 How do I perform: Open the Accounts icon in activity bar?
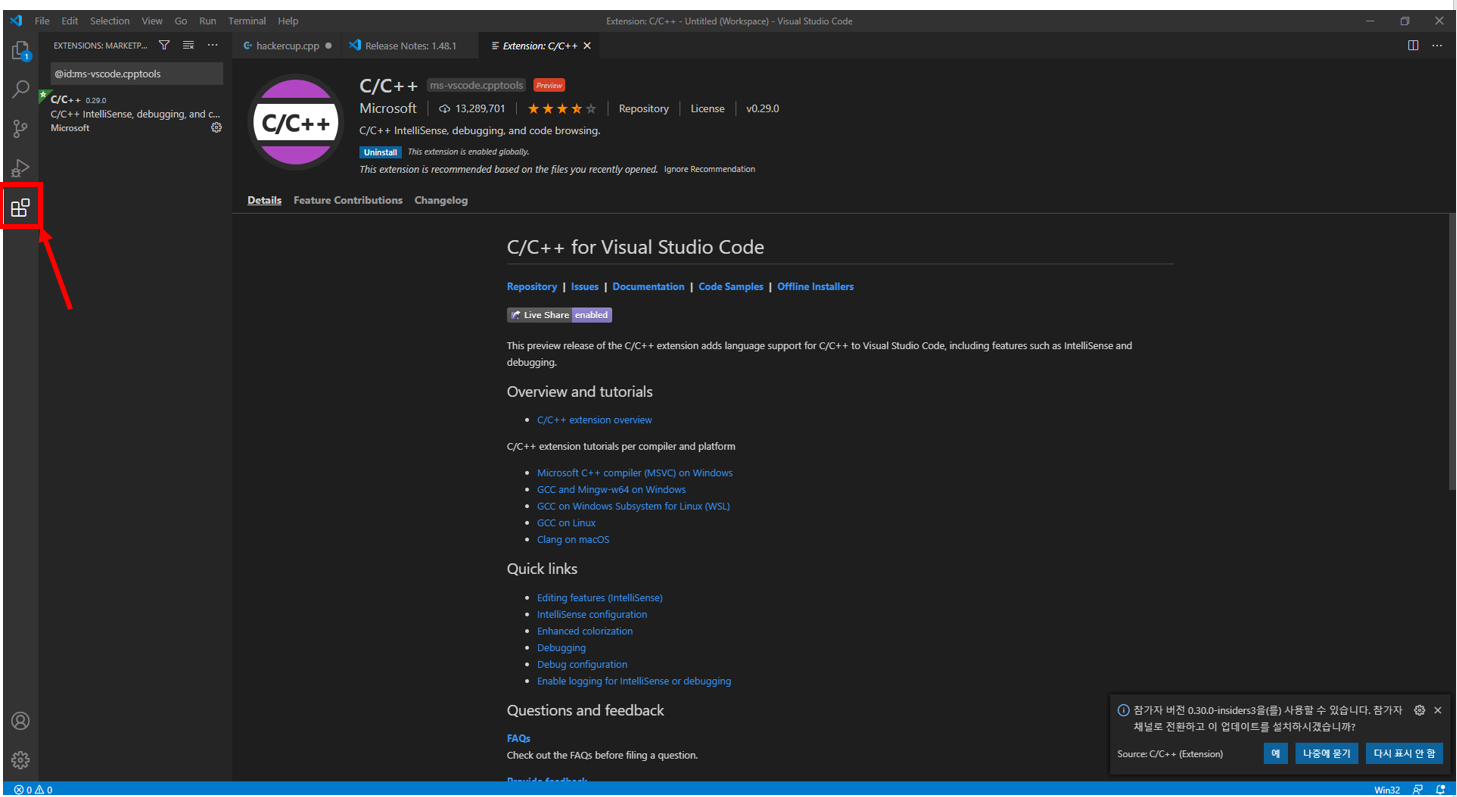point(20,721)
